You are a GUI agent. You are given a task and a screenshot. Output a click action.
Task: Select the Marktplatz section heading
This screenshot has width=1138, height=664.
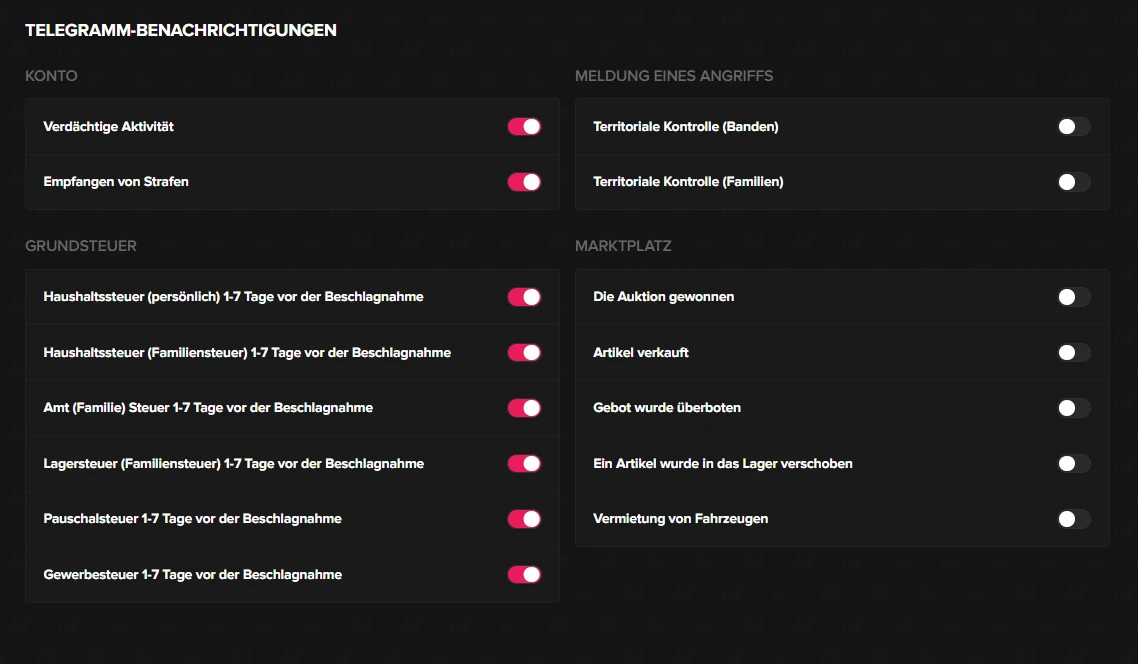623,246
